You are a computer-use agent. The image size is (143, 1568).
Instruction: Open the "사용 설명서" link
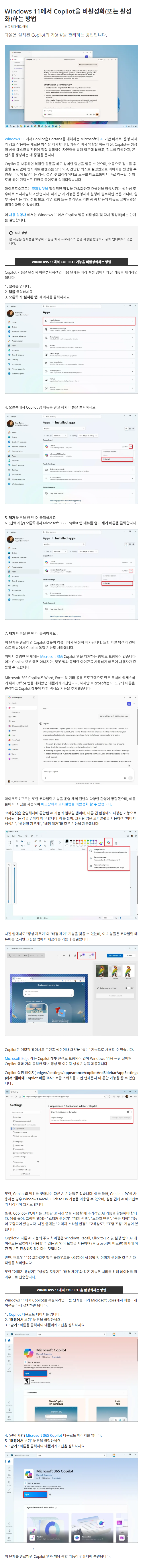click(x=18, y=215)
